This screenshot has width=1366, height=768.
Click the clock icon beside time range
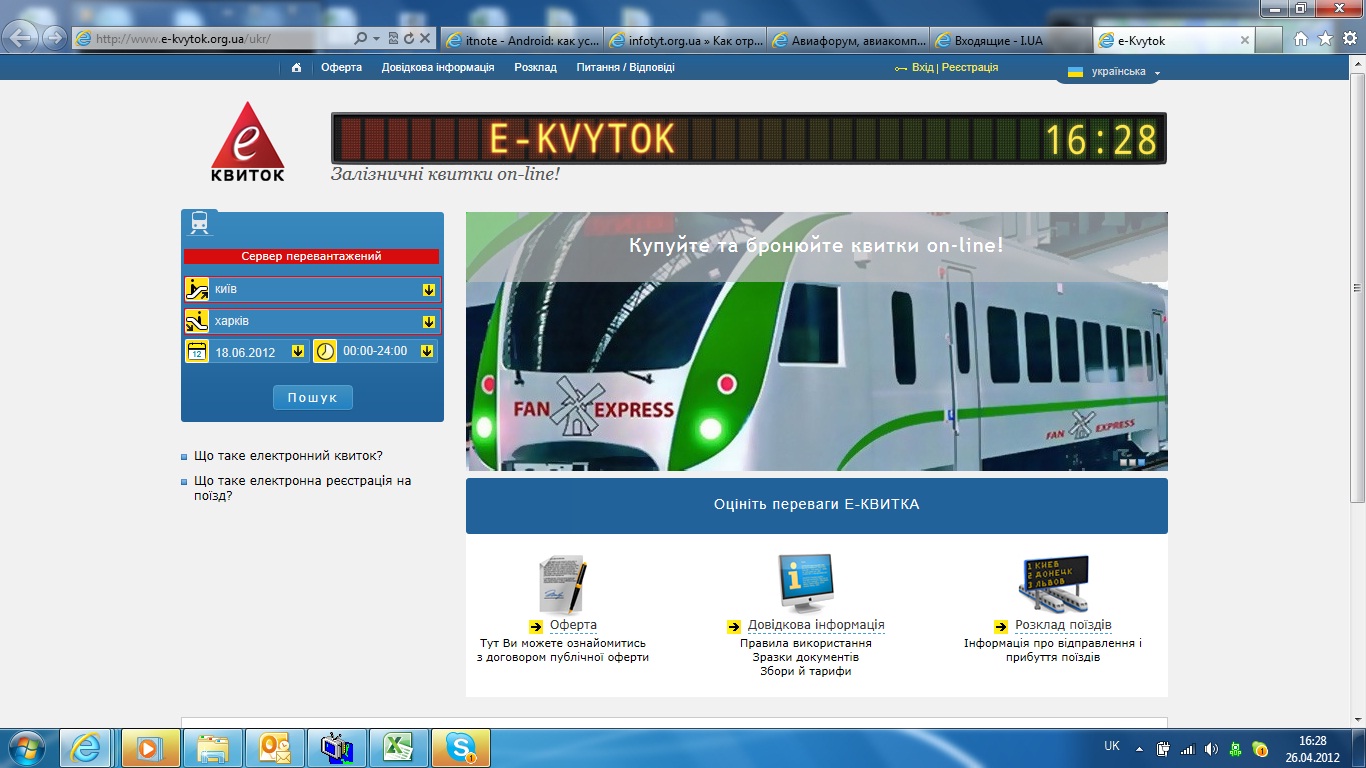[325, 351]
